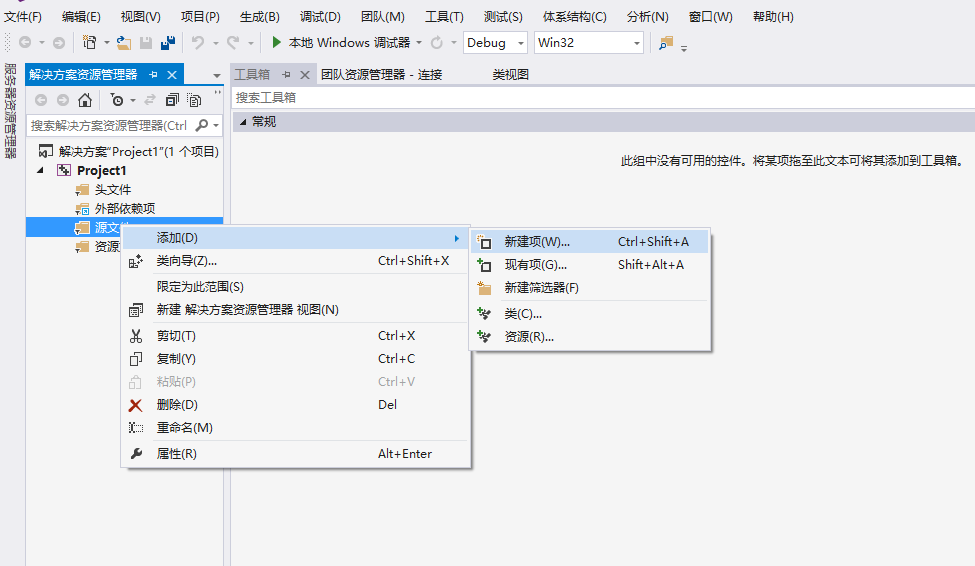Image resolution: width=975 pixels, height=566 pixels.
Task: Click 类向导(Z)... in context menu
Action: point(295,261)
